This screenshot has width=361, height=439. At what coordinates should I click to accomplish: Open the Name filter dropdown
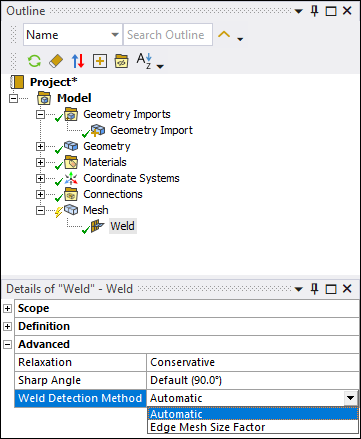(x=115, y=35)
